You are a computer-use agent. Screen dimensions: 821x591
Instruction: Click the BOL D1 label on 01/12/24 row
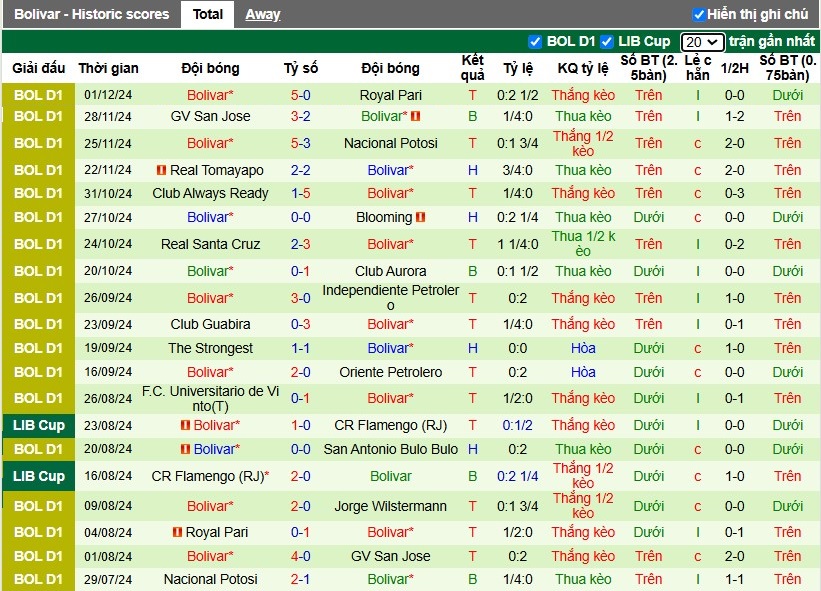[39, 95]
